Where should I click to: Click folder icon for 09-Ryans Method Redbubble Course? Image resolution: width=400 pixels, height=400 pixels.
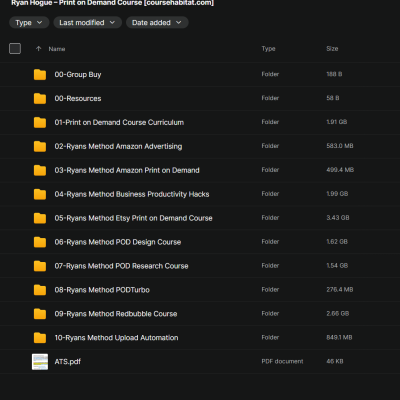(40, 314)
